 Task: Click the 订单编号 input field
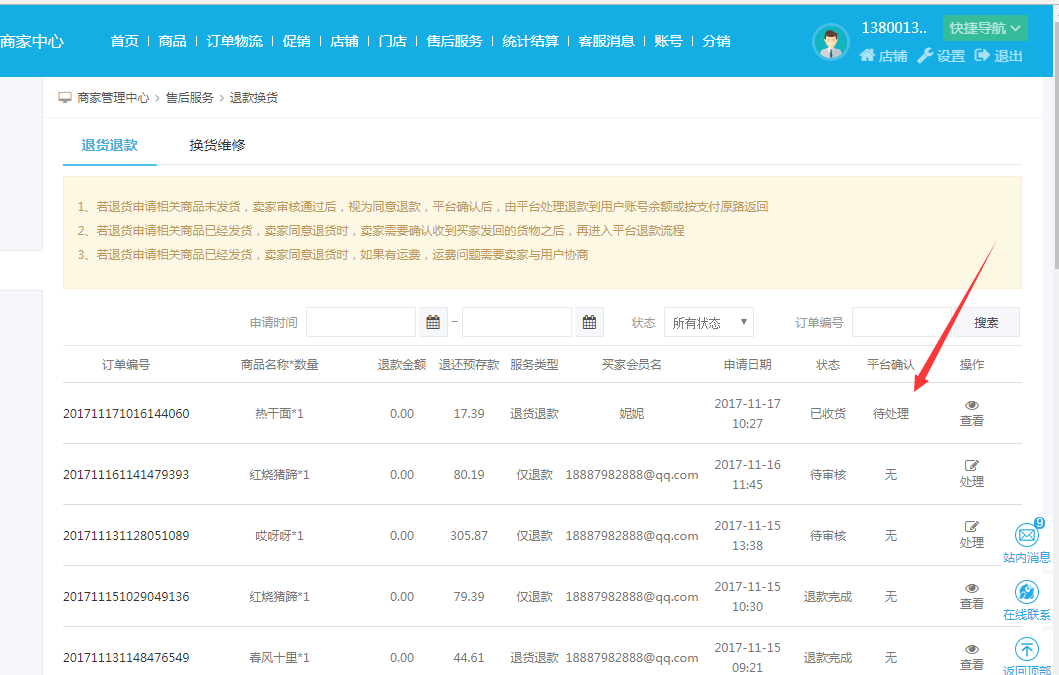coord(901,322)
